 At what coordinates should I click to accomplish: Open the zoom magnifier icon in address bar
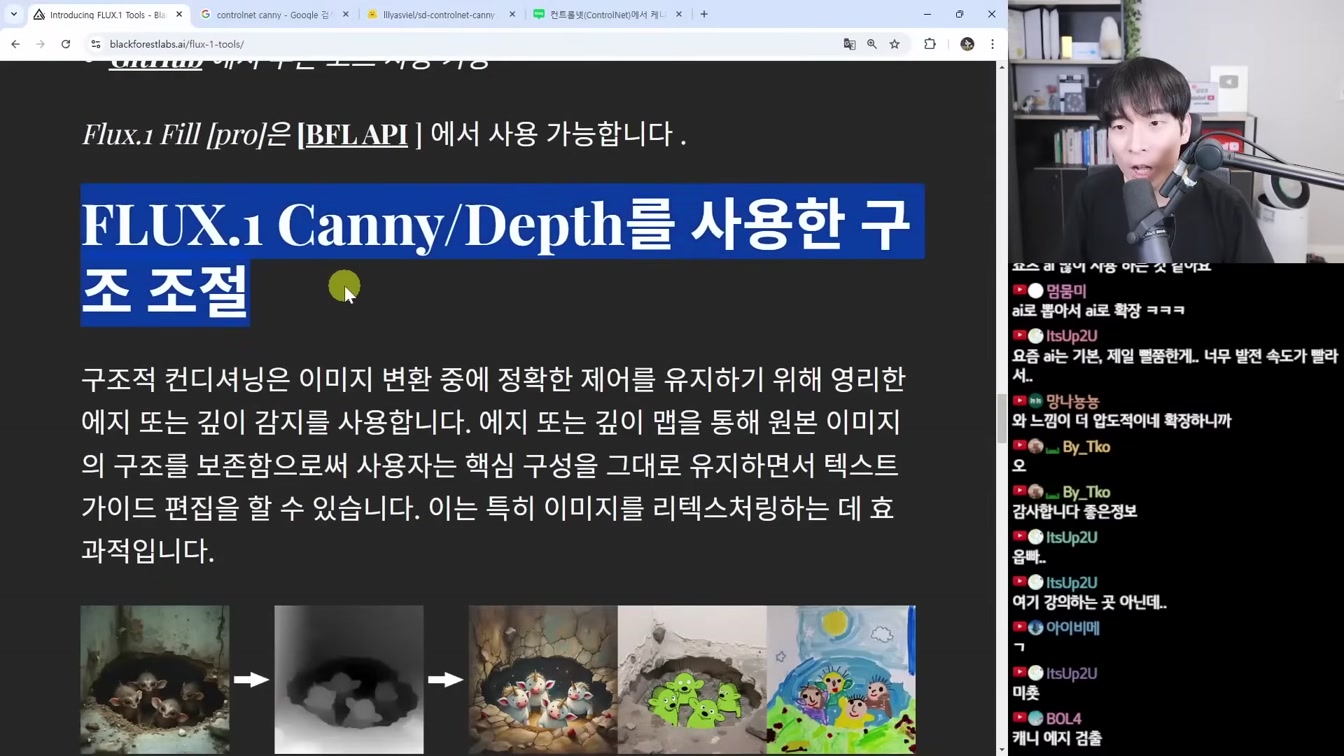click(872, 44)
